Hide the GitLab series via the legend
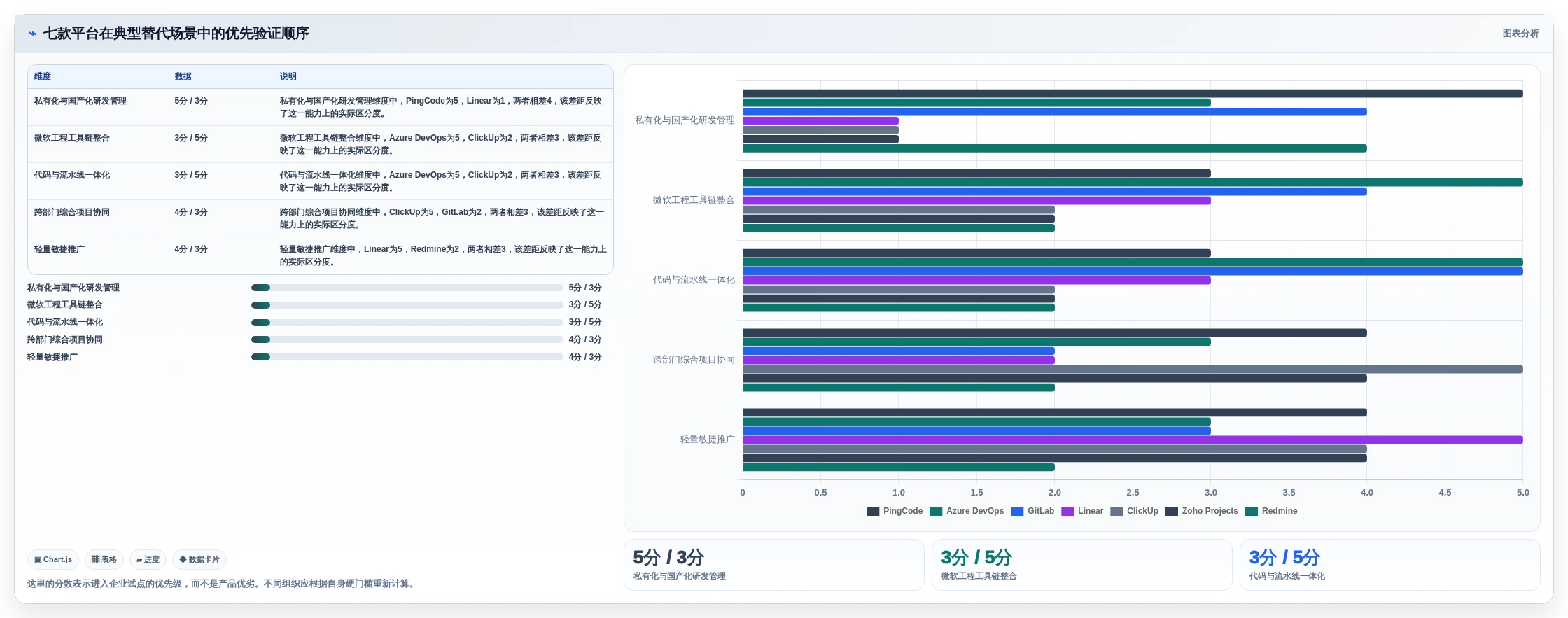 point(1032,512)
